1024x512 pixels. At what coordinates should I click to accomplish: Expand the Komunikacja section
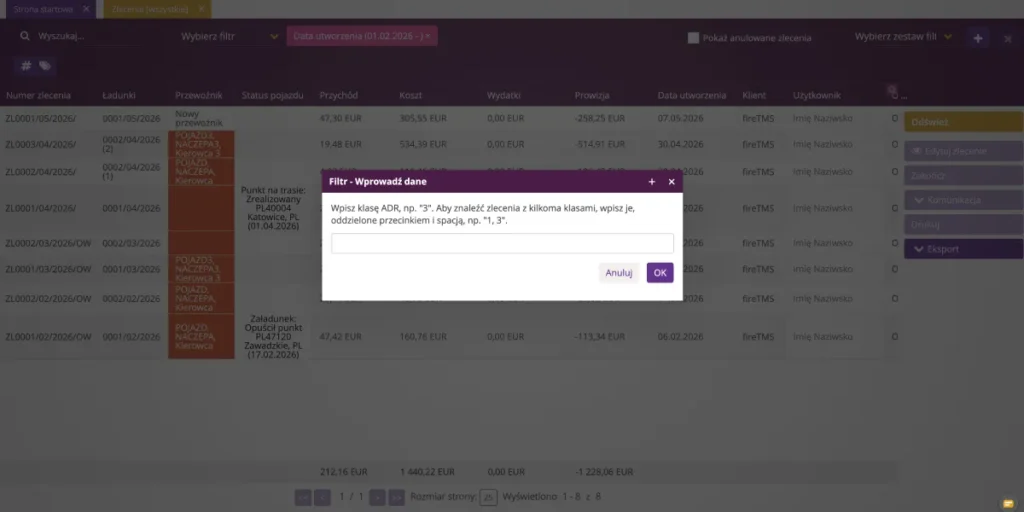(963, 200)
